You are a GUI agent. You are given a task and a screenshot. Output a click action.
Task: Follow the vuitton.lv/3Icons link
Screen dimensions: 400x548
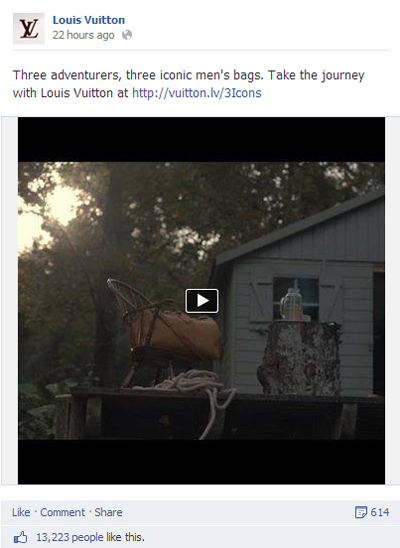click(197, 93)
